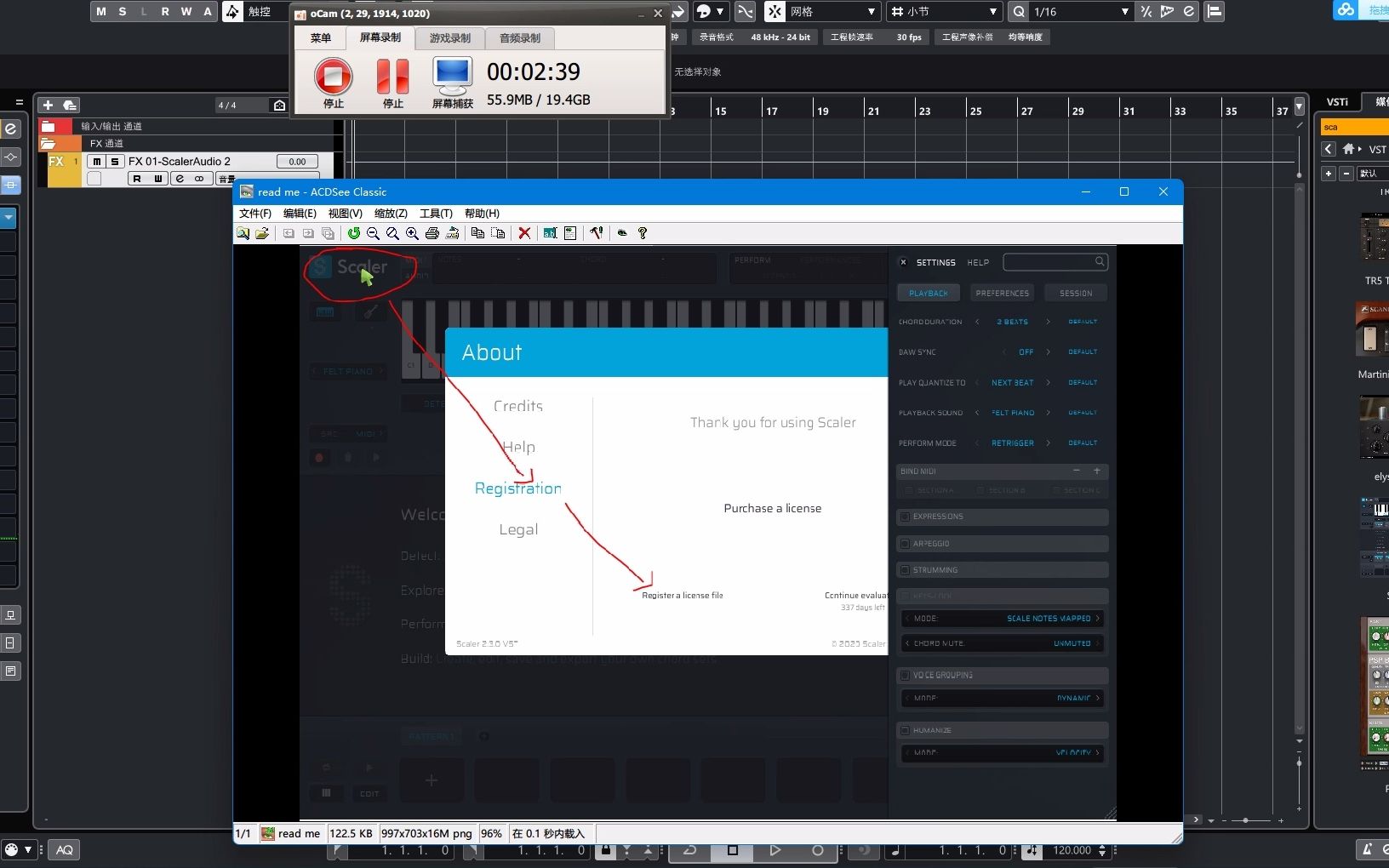Click the Purchase a license link
Screen dimensions: 1389x868
[x=772, y=508]
